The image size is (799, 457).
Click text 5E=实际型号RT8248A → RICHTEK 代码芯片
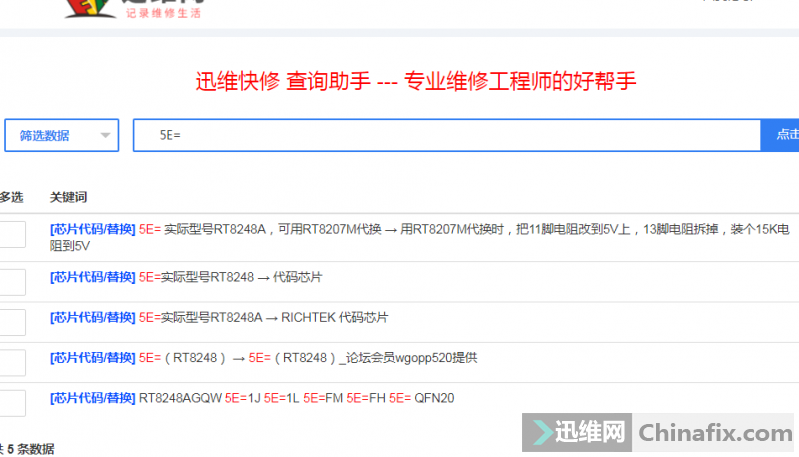pyautogui.click(x=263, y=317)
